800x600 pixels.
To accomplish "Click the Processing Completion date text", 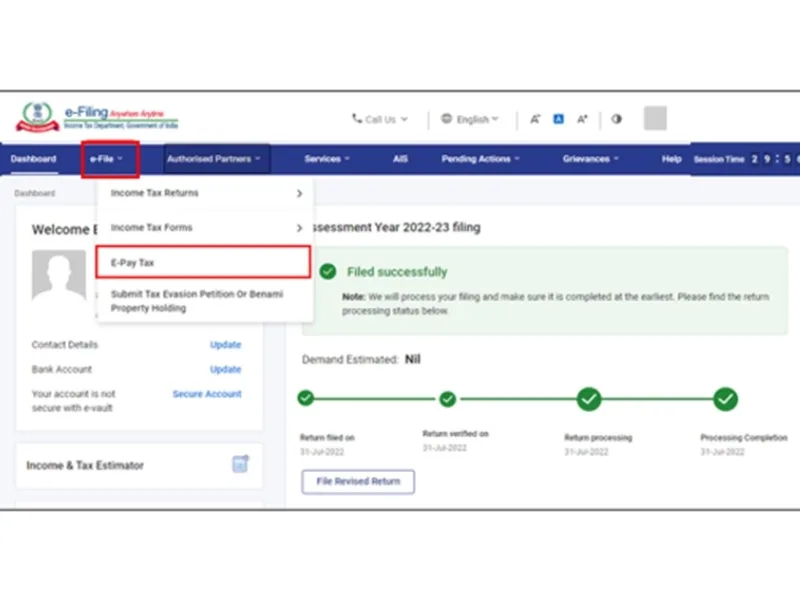I will click(722, 452).
